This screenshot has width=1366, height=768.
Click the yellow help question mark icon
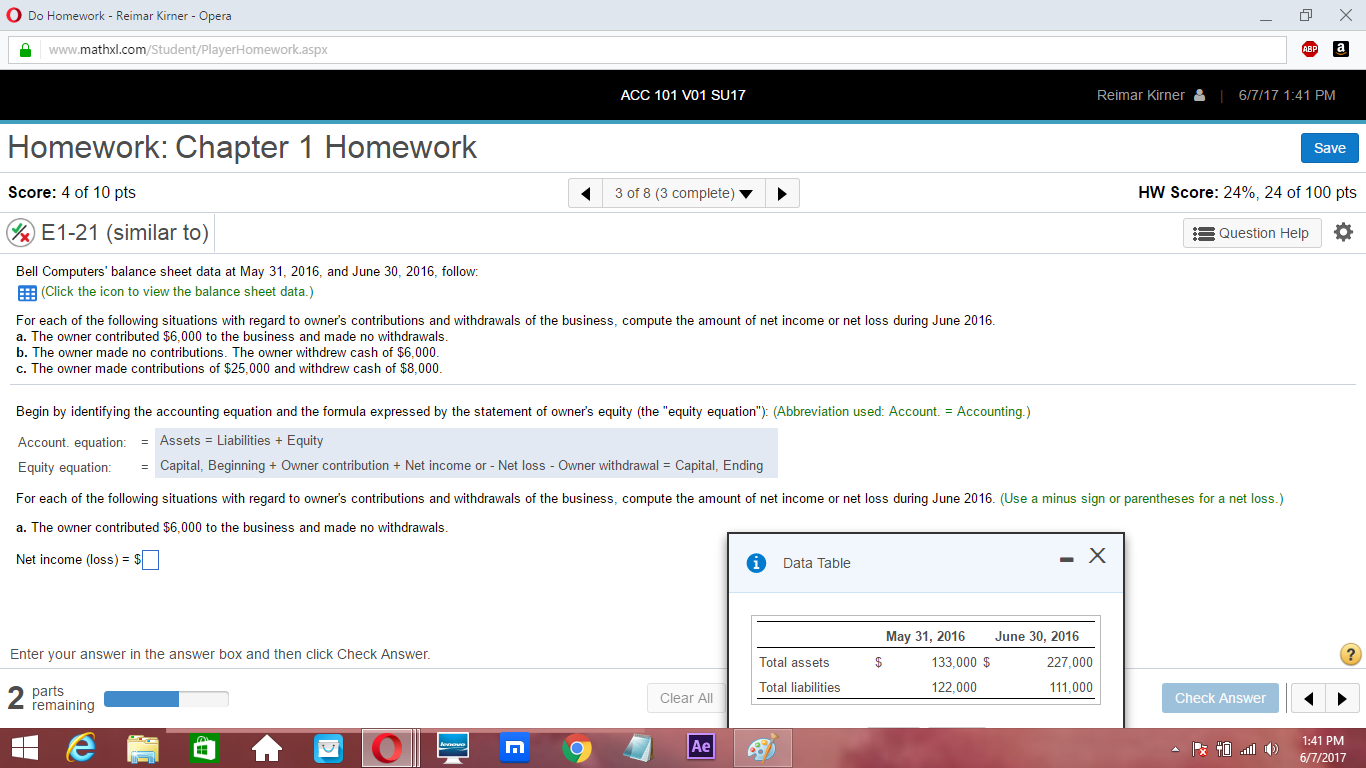point(1349,654)
